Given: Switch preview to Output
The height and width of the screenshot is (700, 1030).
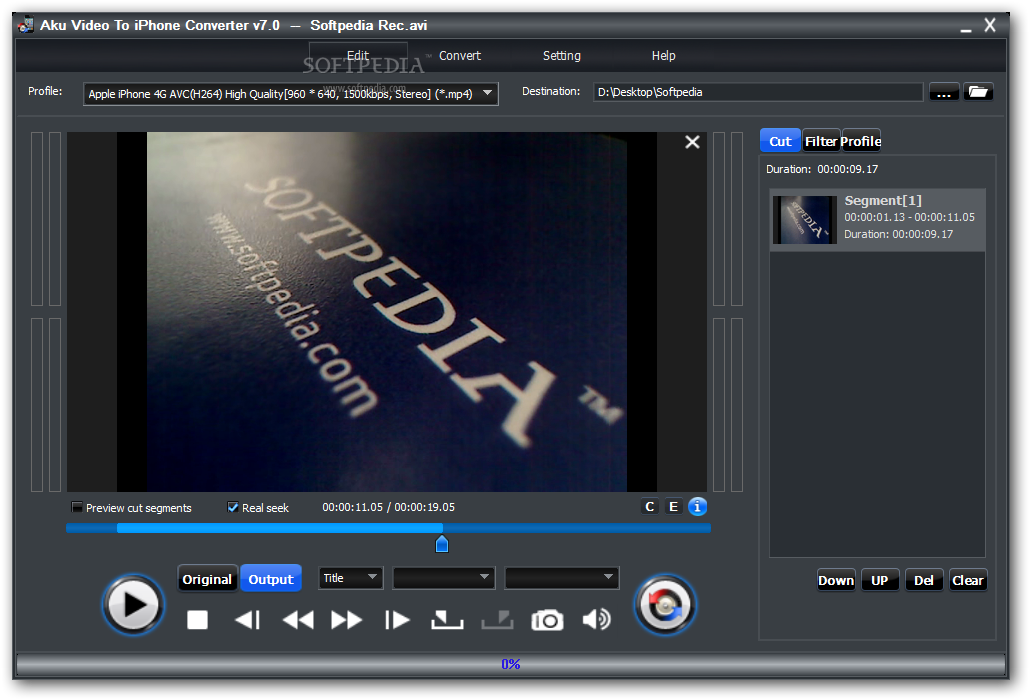Looking at the screenshot, I should 271,579.
